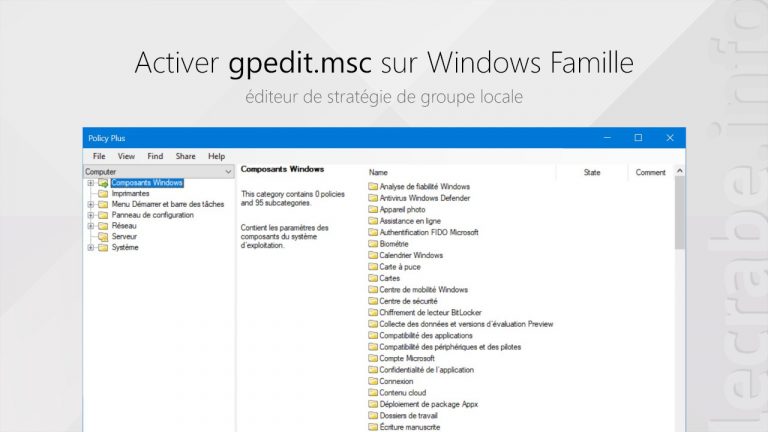Click the folder icon next to Carte à puce

373,267
